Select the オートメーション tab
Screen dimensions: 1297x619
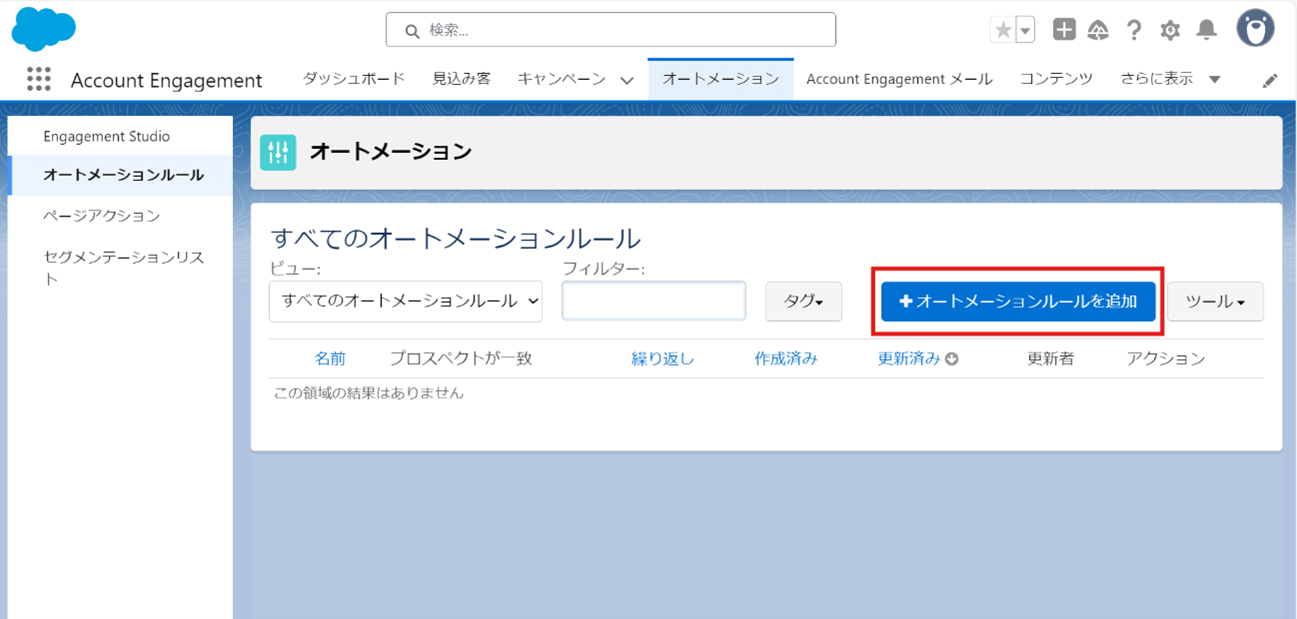[x=721, y=79]
